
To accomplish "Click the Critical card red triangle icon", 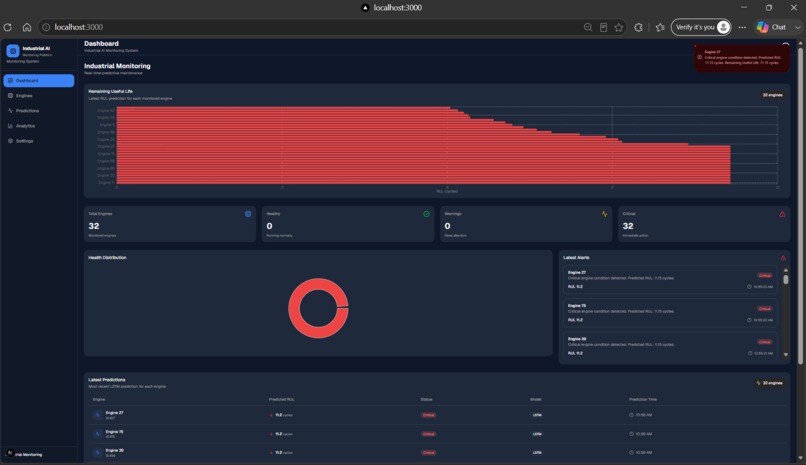I will click(782, 214).
